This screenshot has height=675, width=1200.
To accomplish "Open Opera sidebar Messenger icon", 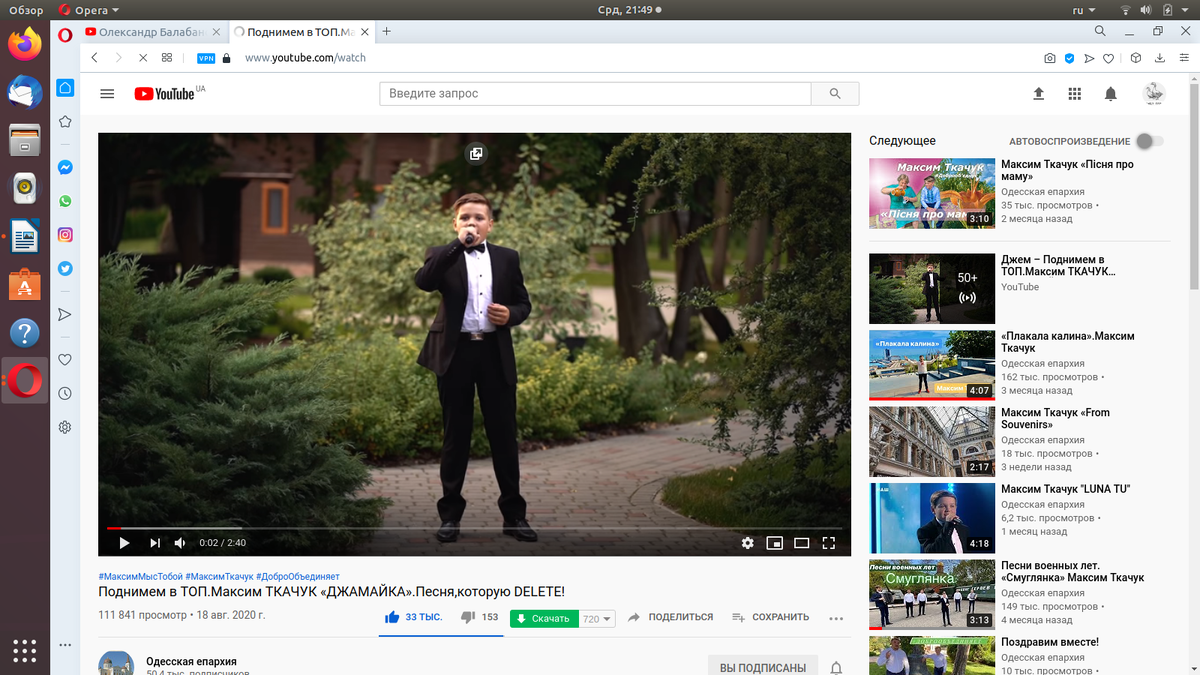I will (65, 167).
